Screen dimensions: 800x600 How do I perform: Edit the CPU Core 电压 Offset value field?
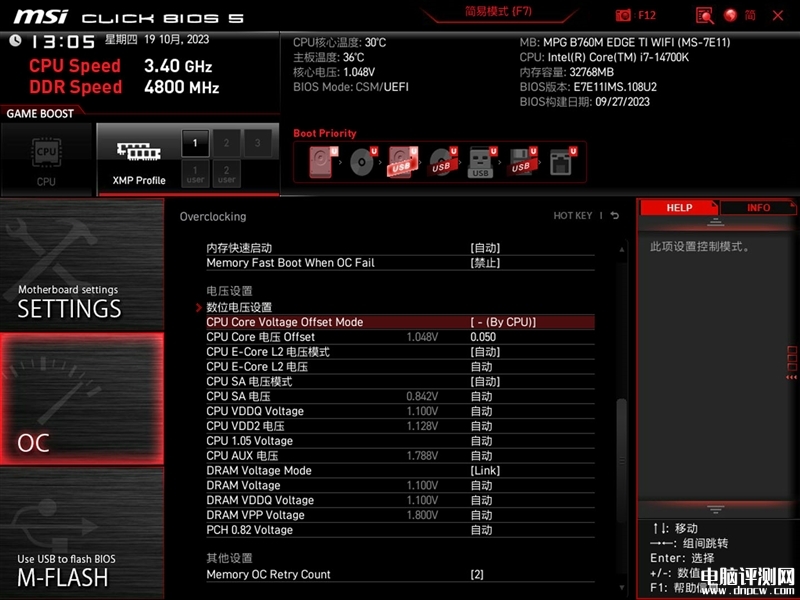(x=483, y=337)
